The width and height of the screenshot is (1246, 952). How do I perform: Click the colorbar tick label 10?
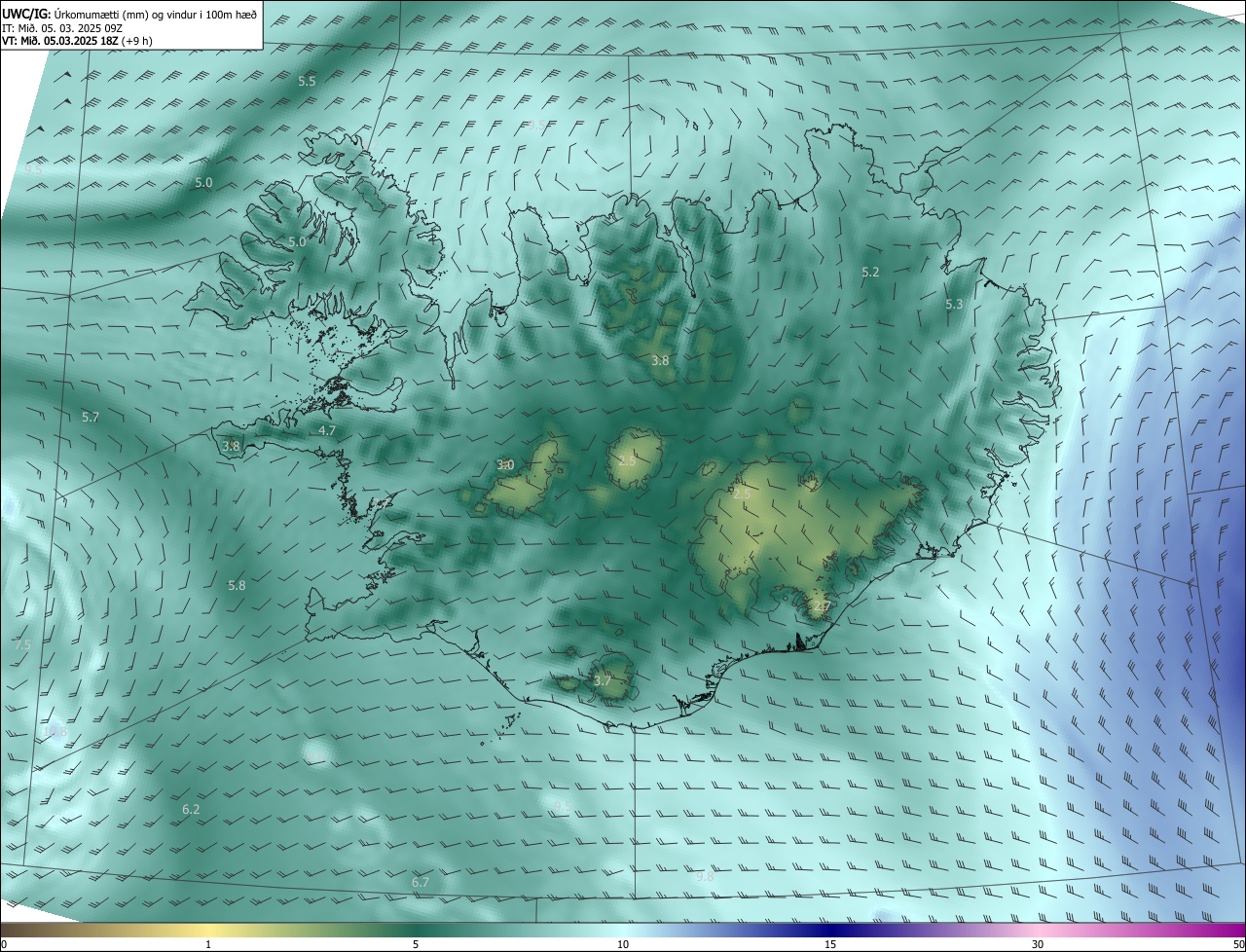623,944
